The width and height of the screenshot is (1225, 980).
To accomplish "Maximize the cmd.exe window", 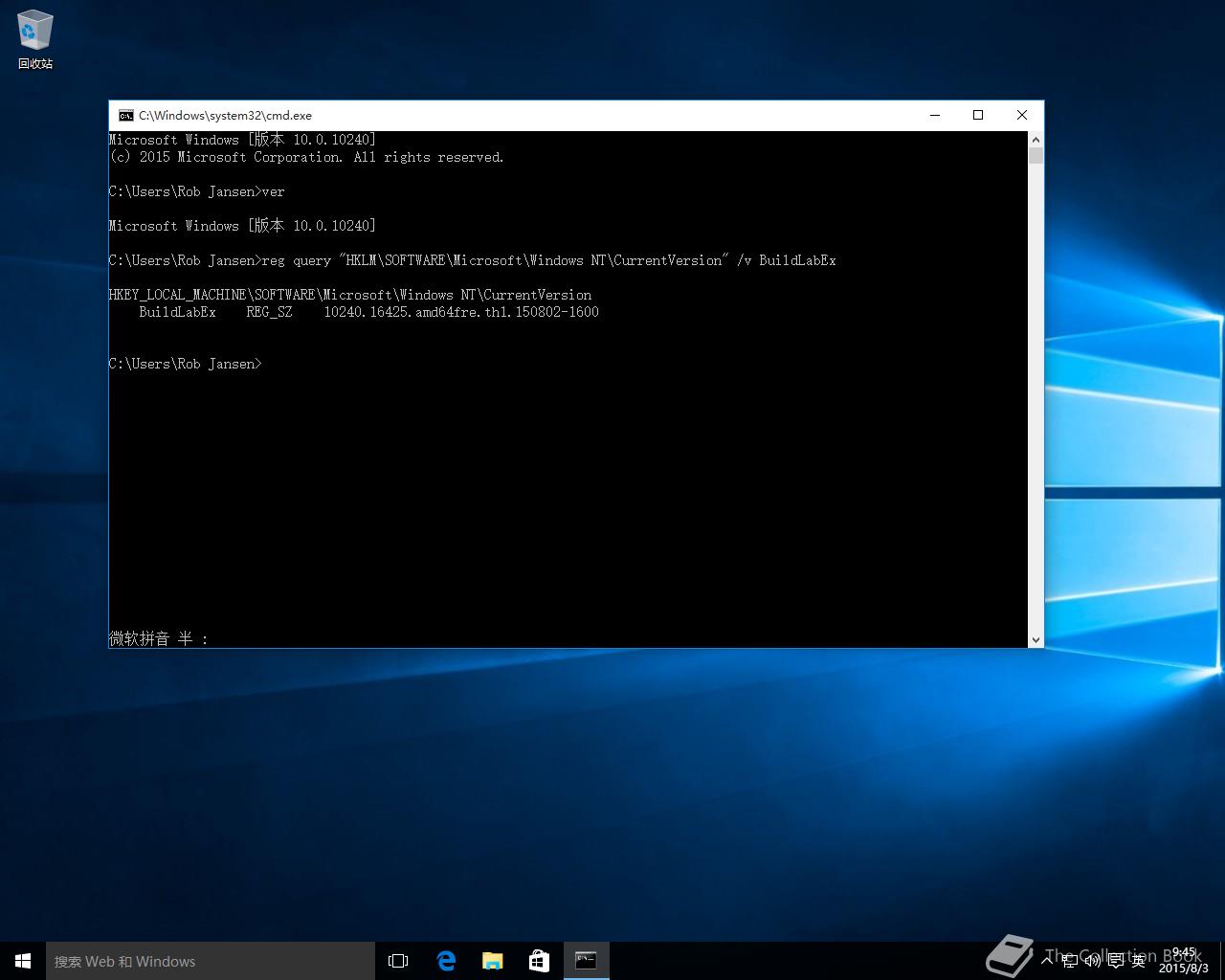I will pyautogui.click(x=978, y=115).
